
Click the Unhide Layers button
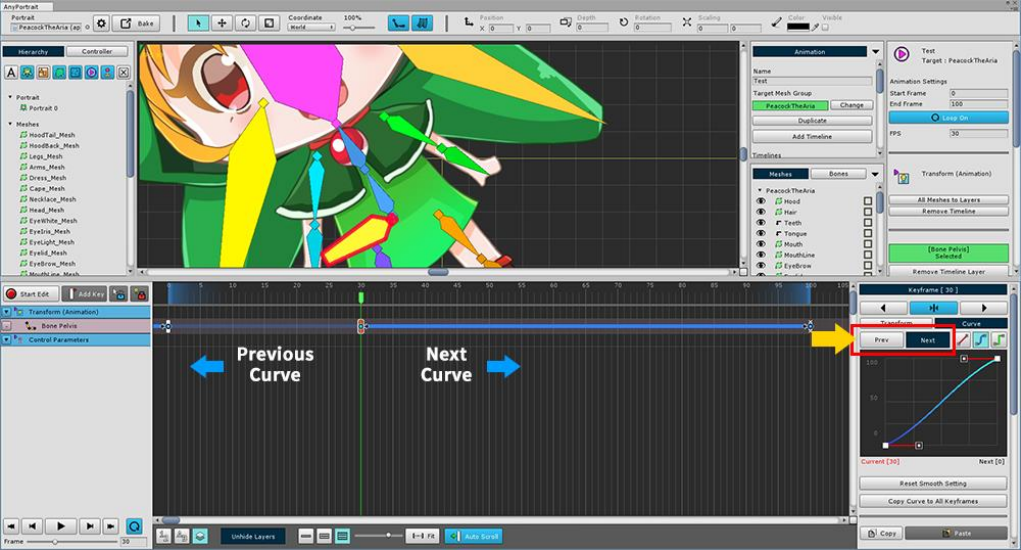tap(253, 536)
